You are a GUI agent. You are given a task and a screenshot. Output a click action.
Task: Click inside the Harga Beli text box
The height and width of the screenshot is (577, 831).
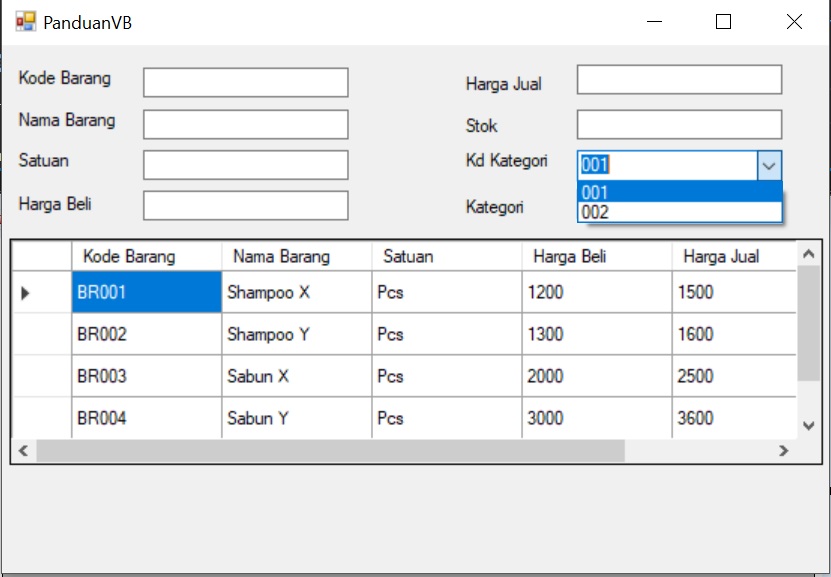click(245, 205)
